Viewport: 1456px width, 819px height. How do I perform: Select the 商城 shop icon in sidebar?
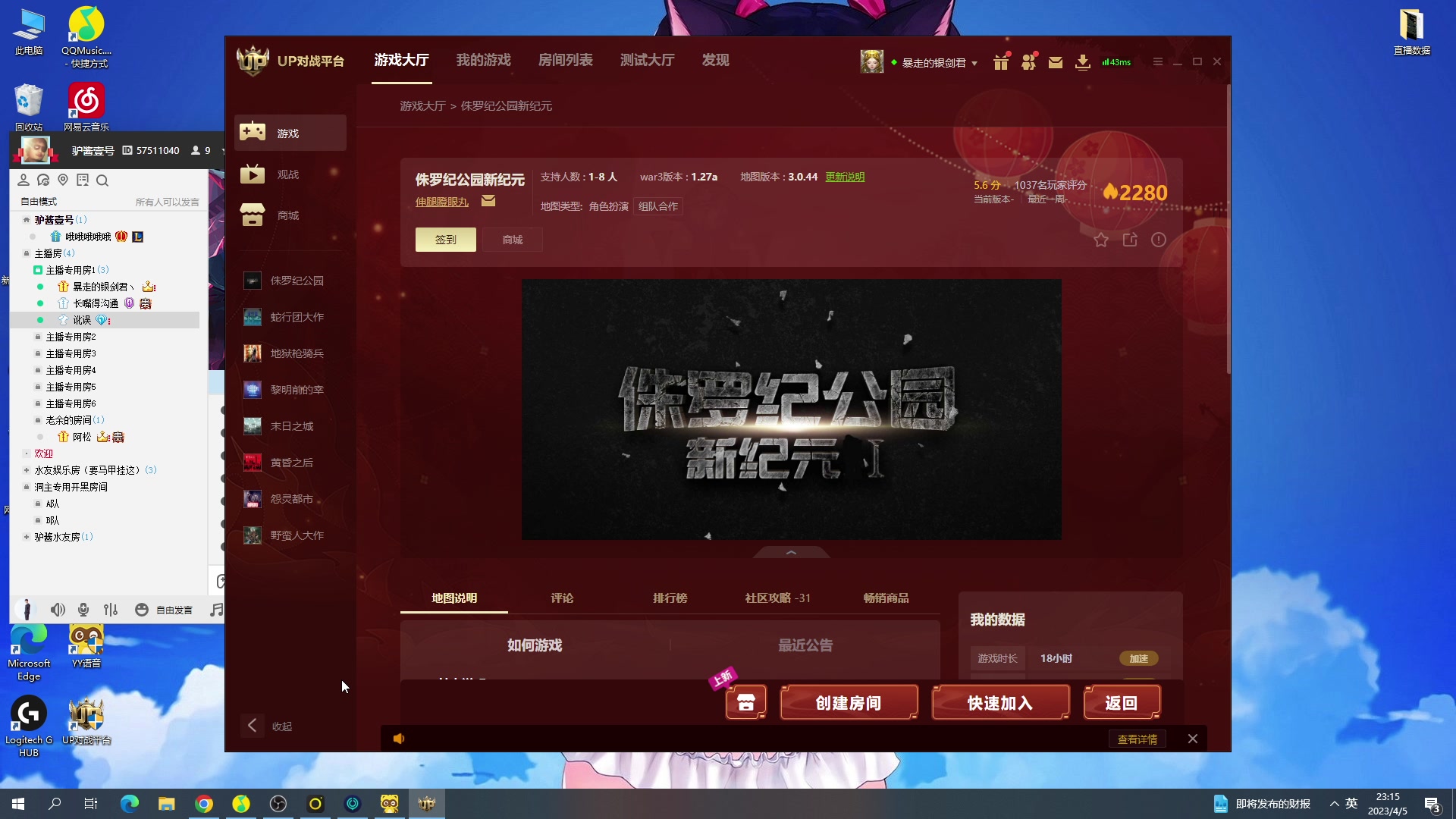click(253, 215)
